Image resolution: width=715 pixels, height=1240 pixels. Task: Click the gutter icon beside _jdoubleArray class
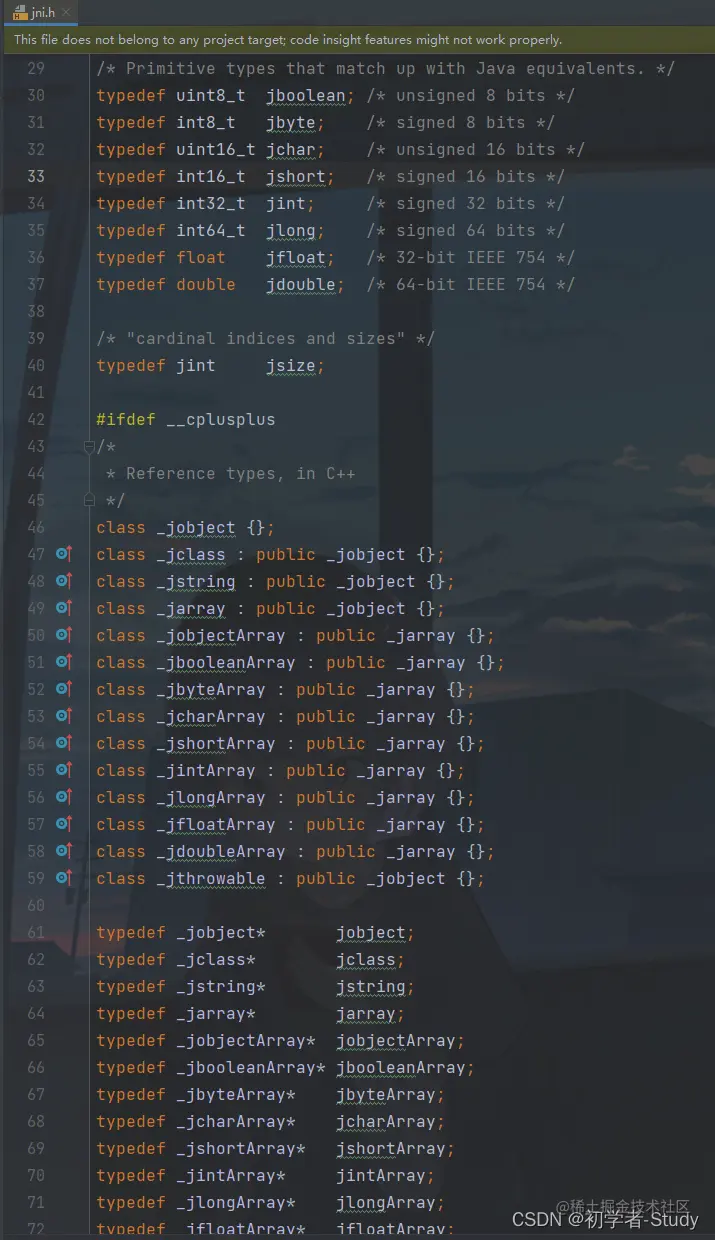(64, 851)
